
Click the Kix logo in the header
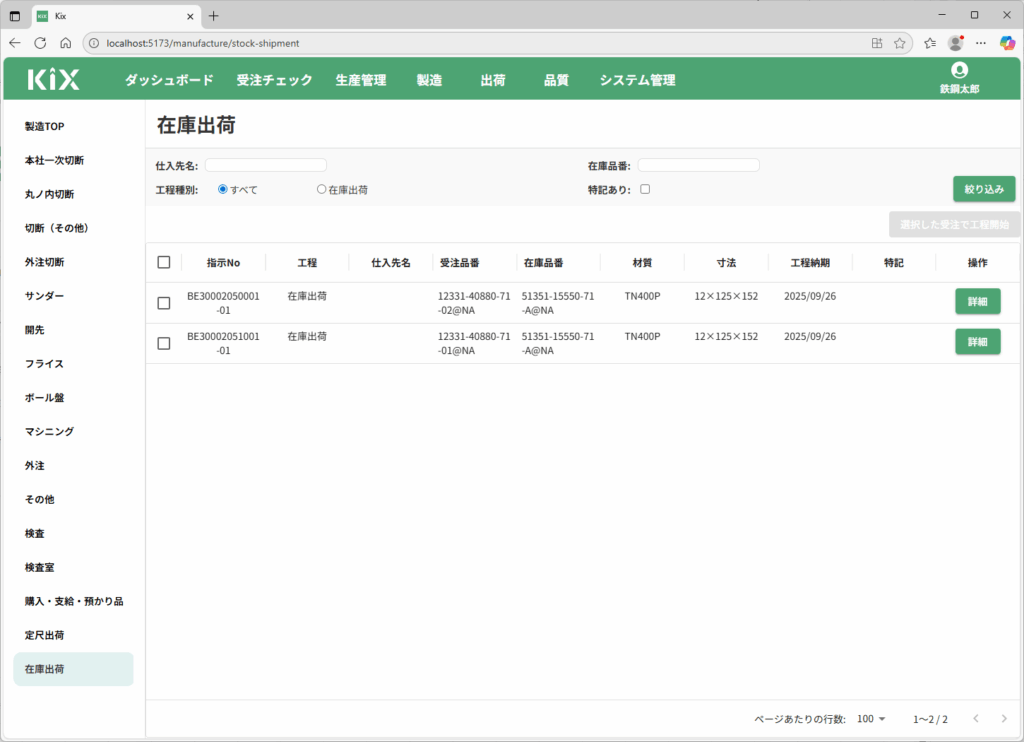coord(53,80)
